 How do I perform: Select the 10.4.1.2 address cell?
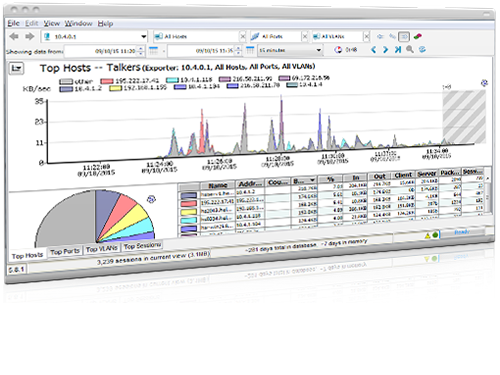(250, 192)
